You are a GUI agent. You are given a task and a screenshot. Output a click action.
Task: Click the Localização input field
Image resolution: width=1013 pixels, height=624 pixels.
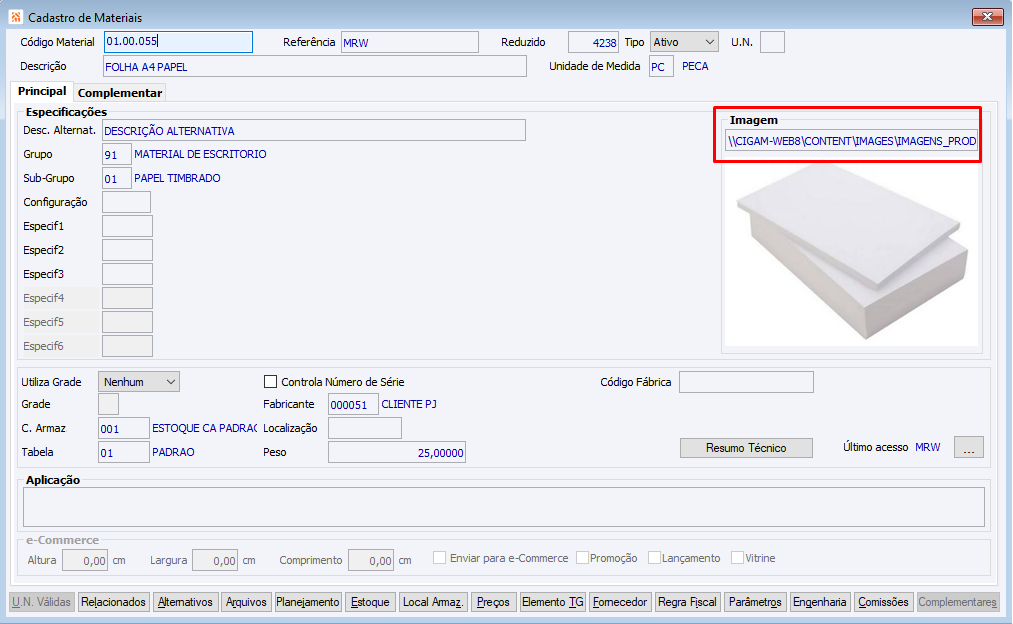(364, 428)
